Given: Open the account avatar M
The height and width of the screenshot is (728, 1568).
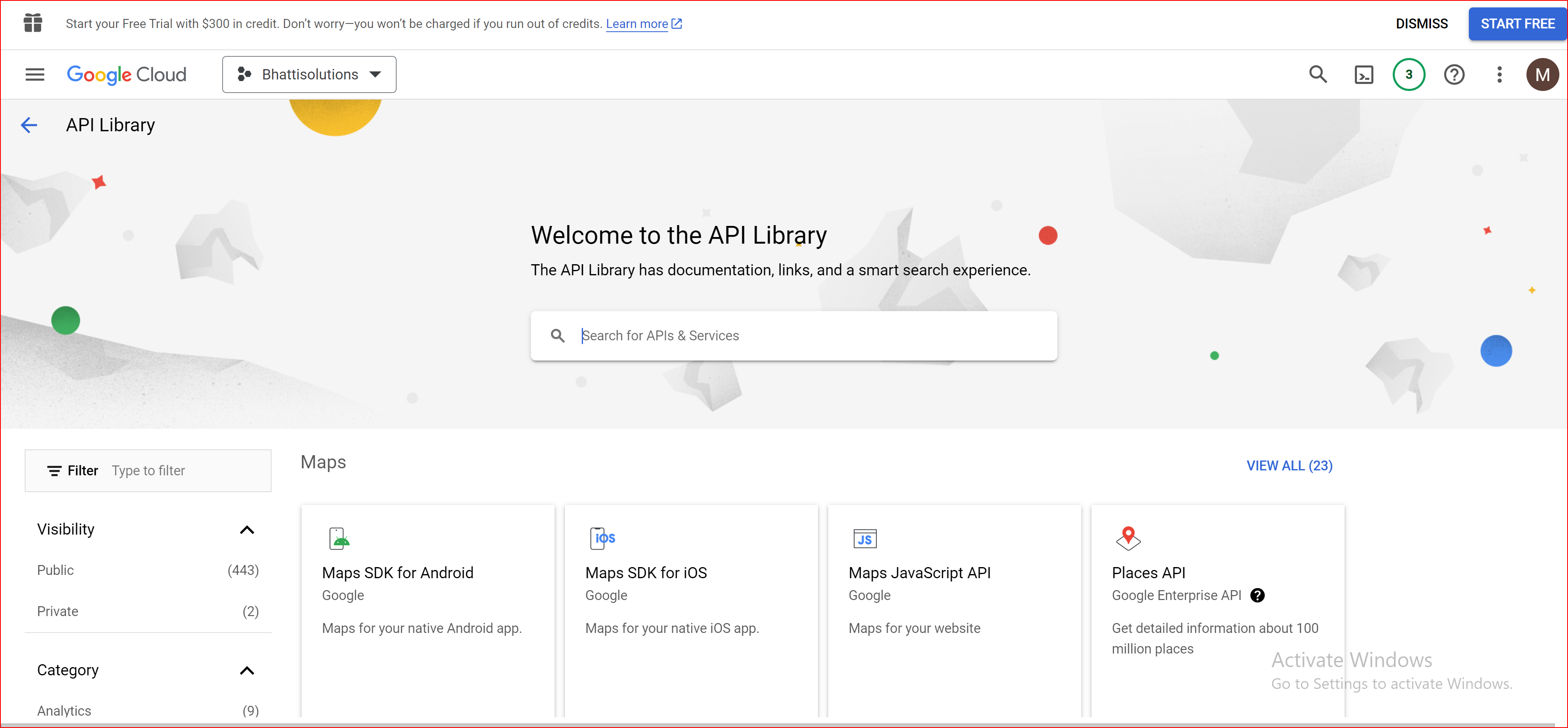Looking at the screenshot, I should point(1542,74).
